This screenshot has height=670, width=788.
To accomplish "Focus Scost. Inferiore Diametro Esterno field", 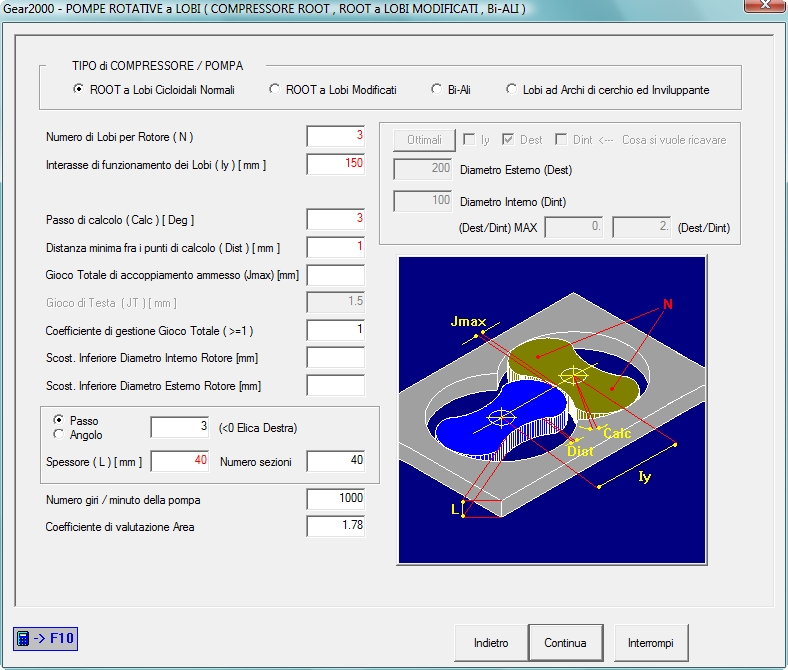I will pos(336,386).
